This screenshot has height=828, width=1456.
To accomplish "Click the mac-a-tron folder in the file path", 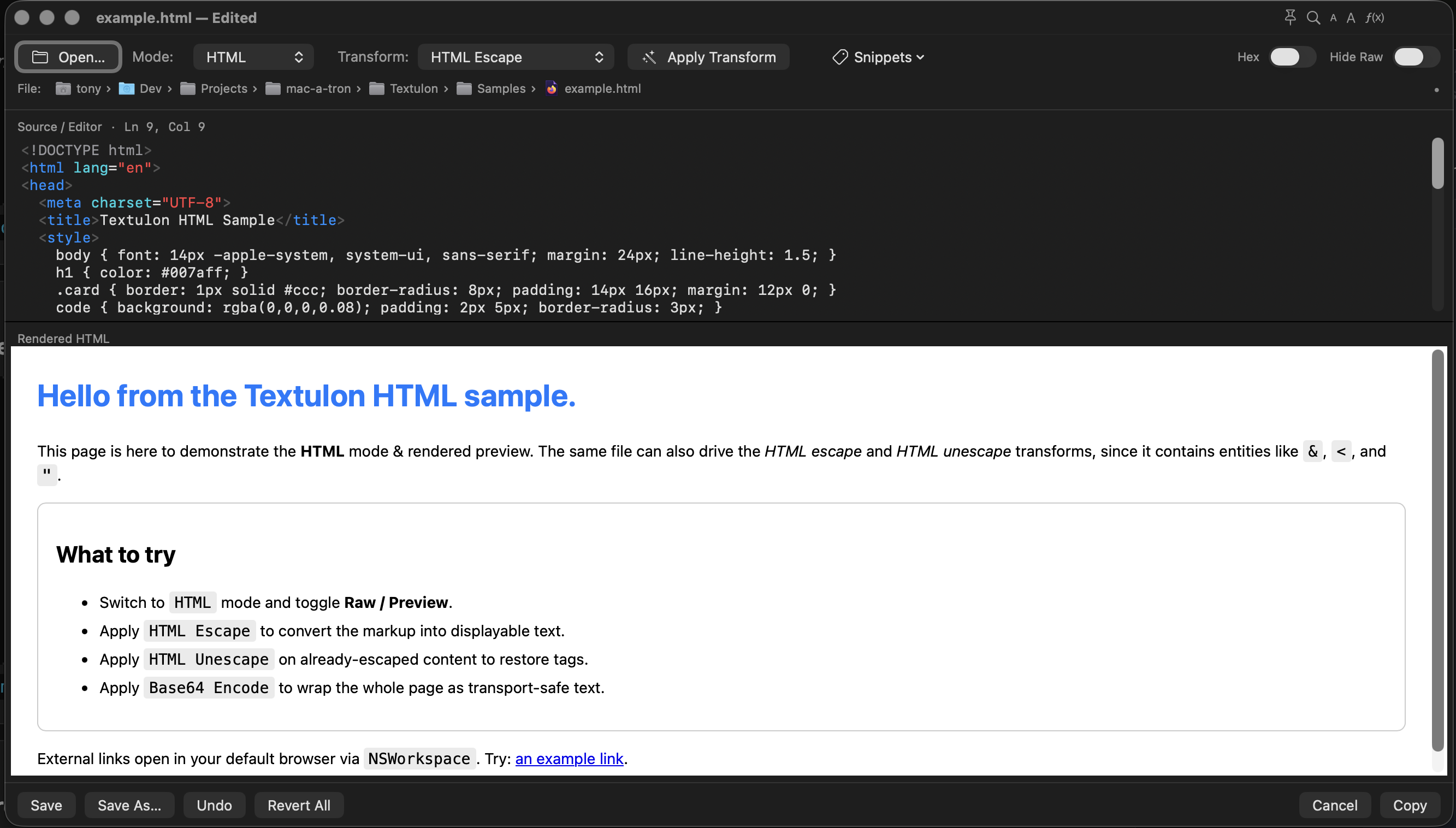I will (x=308, y=88).
